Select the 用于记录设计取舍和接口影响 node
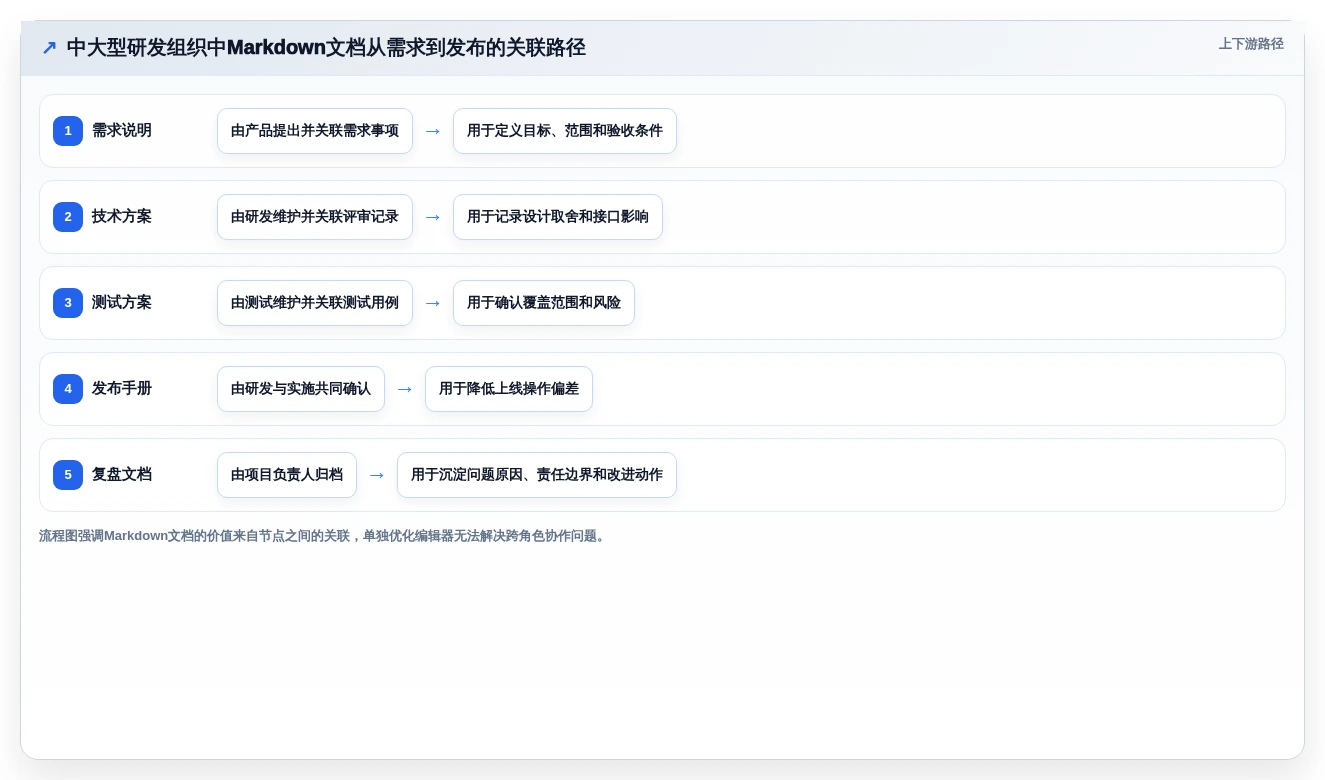 558,217
